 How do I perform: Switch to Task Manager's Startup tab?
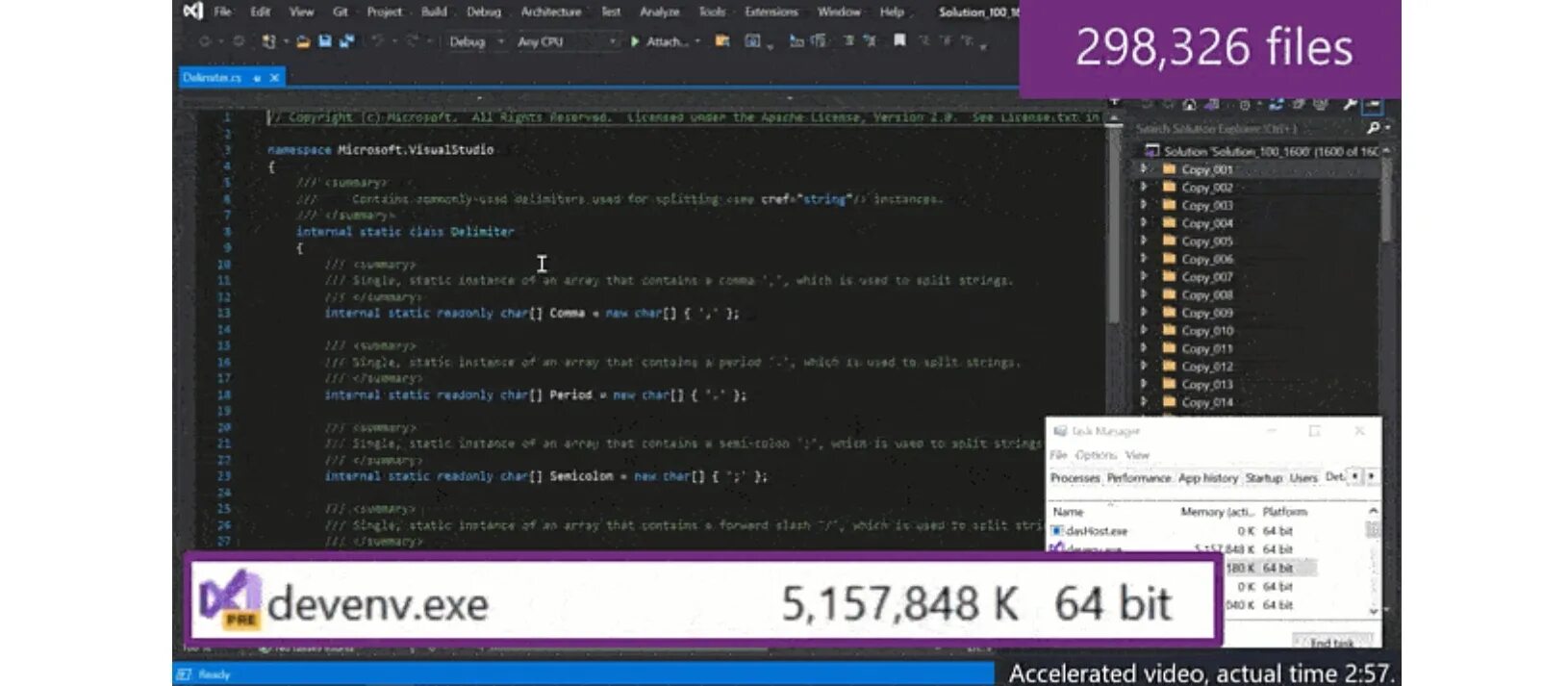(1264, 478)
